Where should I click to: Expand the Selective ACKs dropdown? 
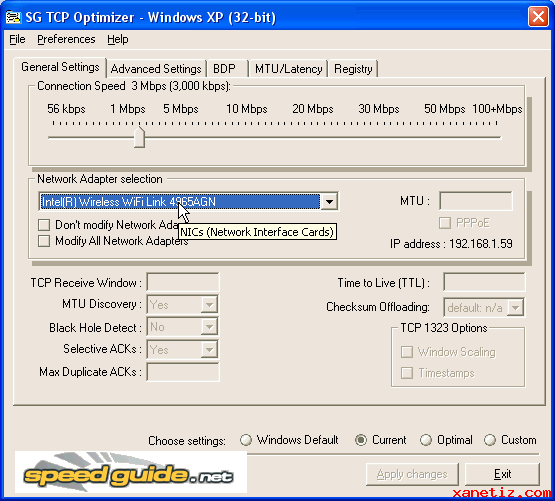(x=209, y=350)
